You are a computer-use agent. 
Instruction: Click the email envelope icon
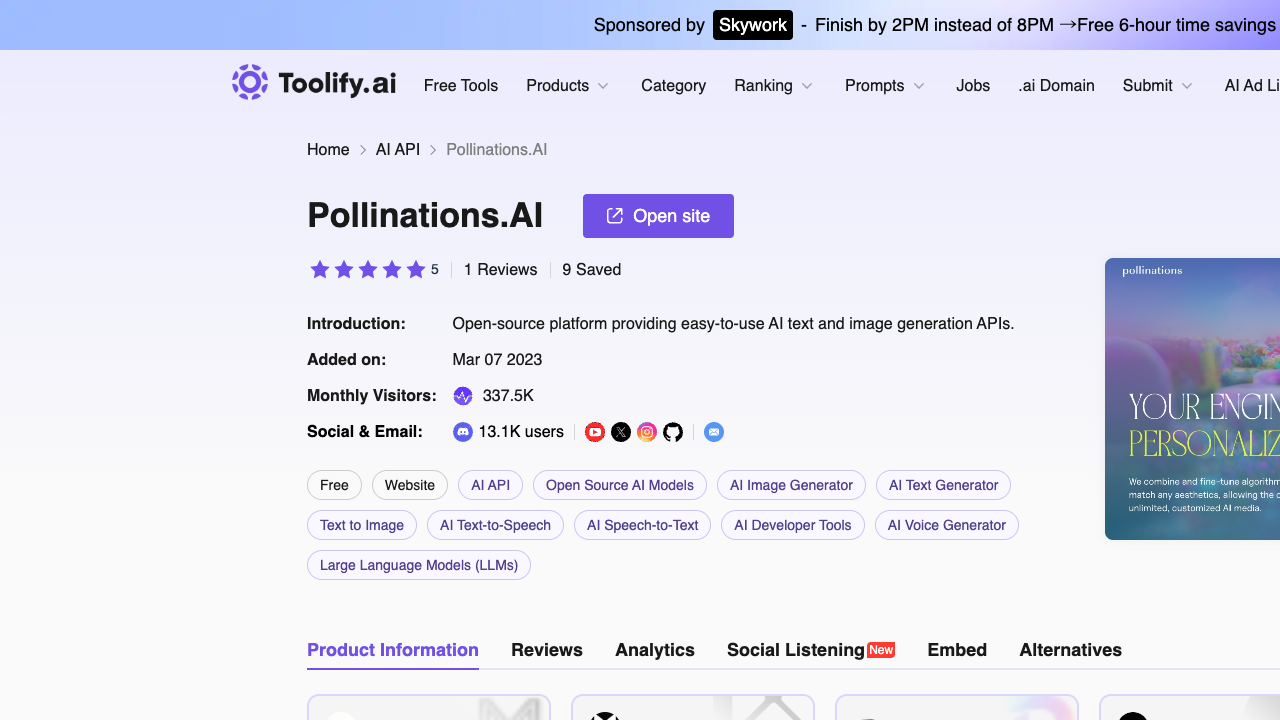714,432
